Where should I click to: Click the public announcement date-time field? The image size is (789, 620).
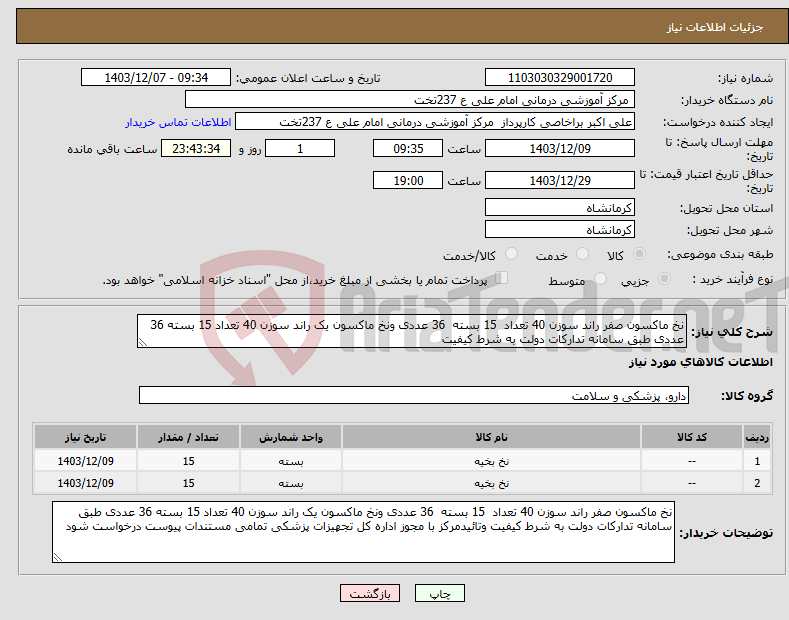click(155, 78)
